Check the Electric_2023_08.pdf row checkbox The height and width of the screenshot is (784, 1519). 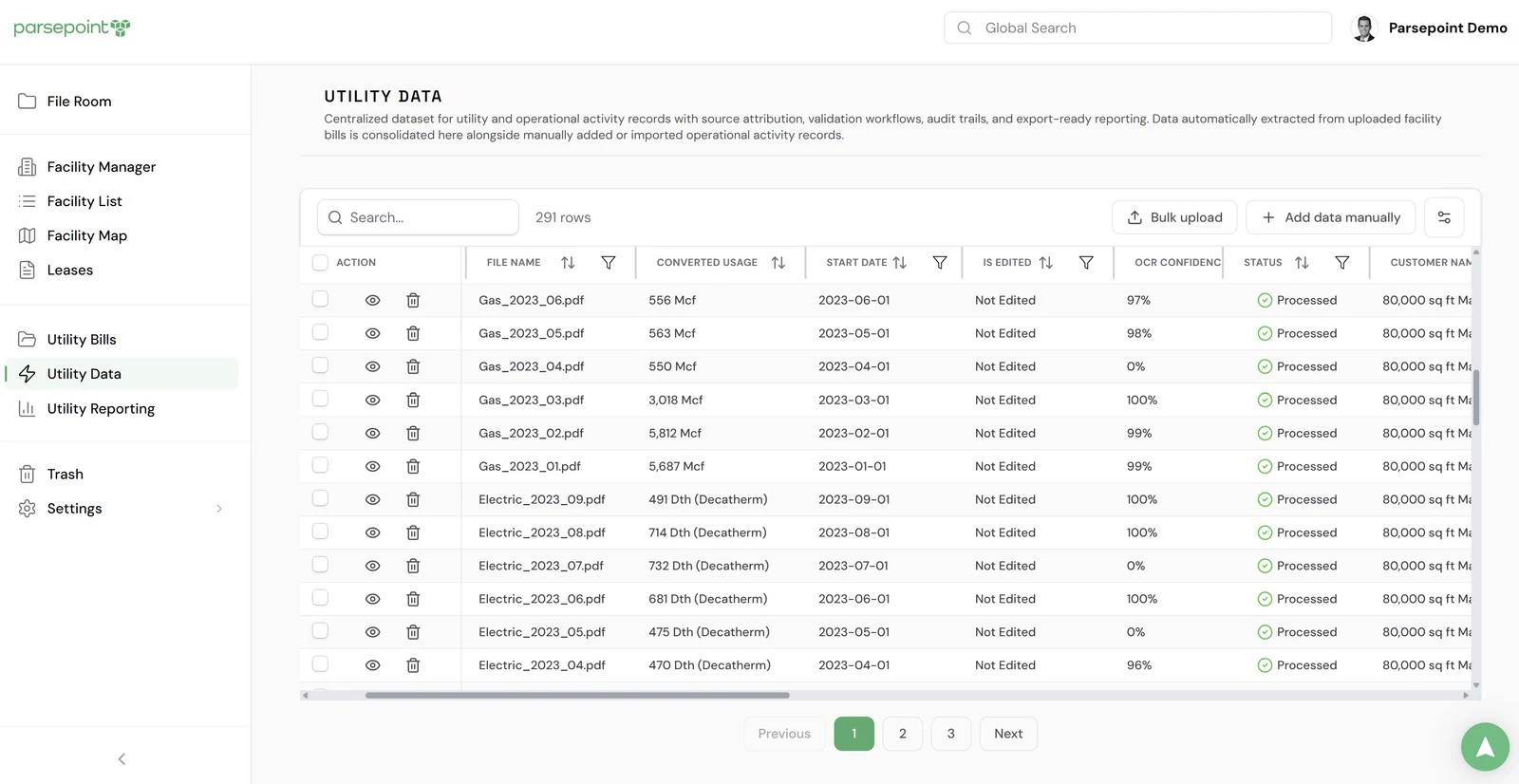pyautogui.click(x=320, y=532)
